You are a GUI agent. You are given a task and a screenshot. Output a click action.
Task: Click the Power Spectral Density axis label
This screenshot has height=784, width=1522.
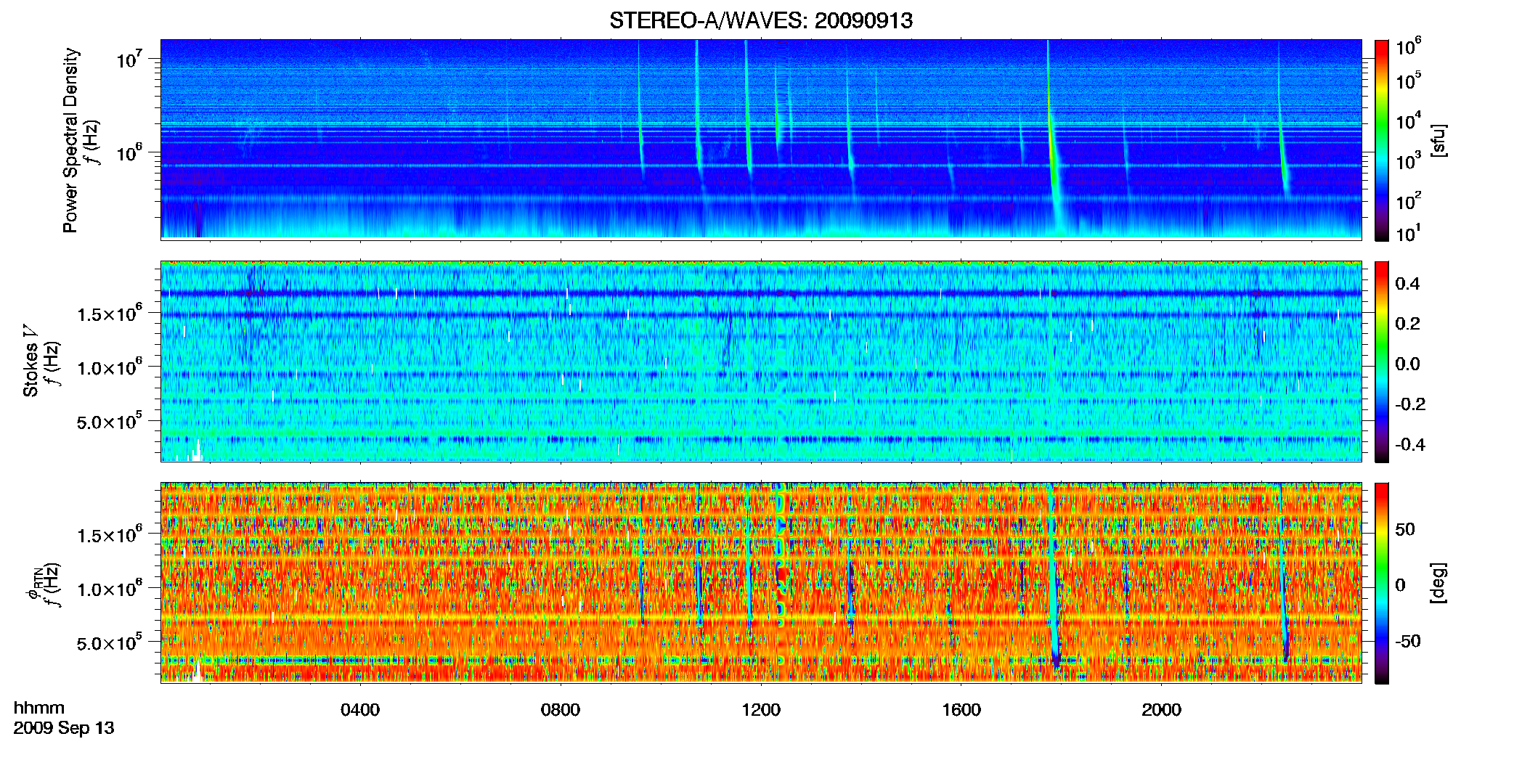(70, 140)
